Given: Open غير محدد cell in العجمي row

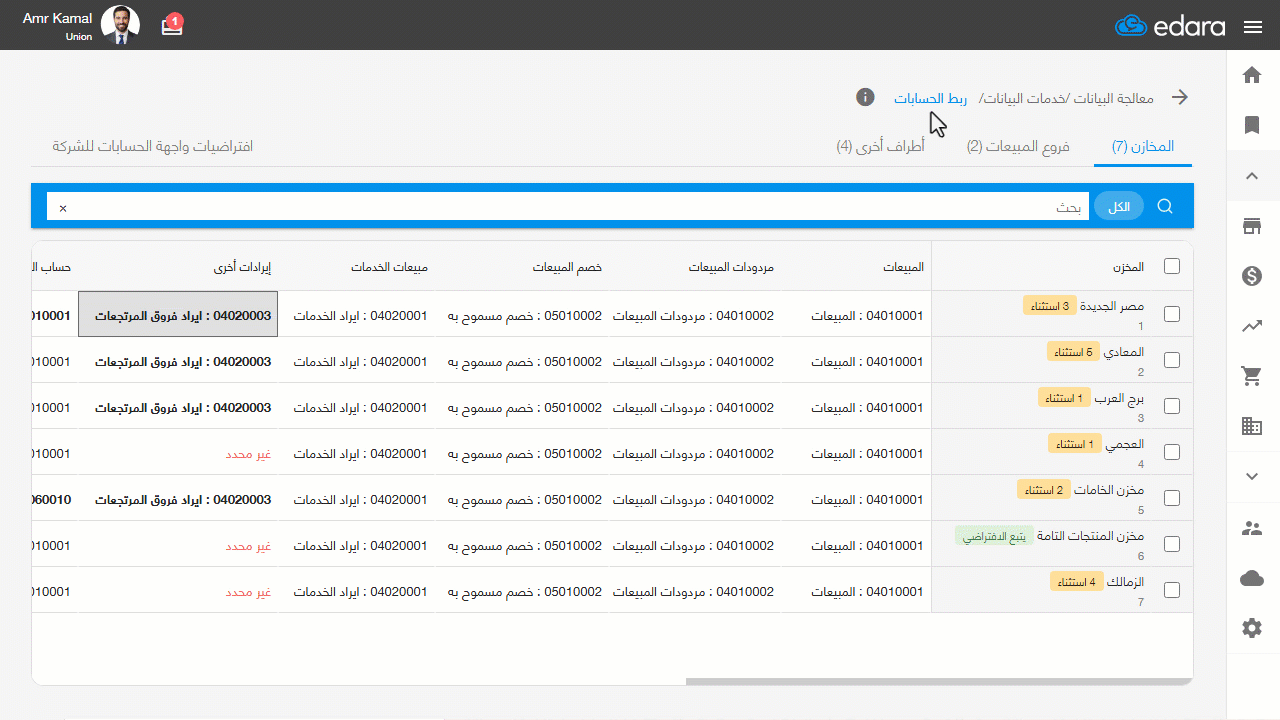Looking at the screenshot, I should 248,454.
